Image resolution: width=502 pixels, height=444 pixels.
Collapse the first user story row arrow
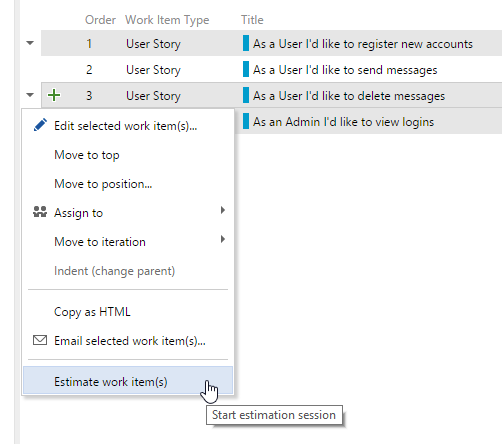[30, 43]
